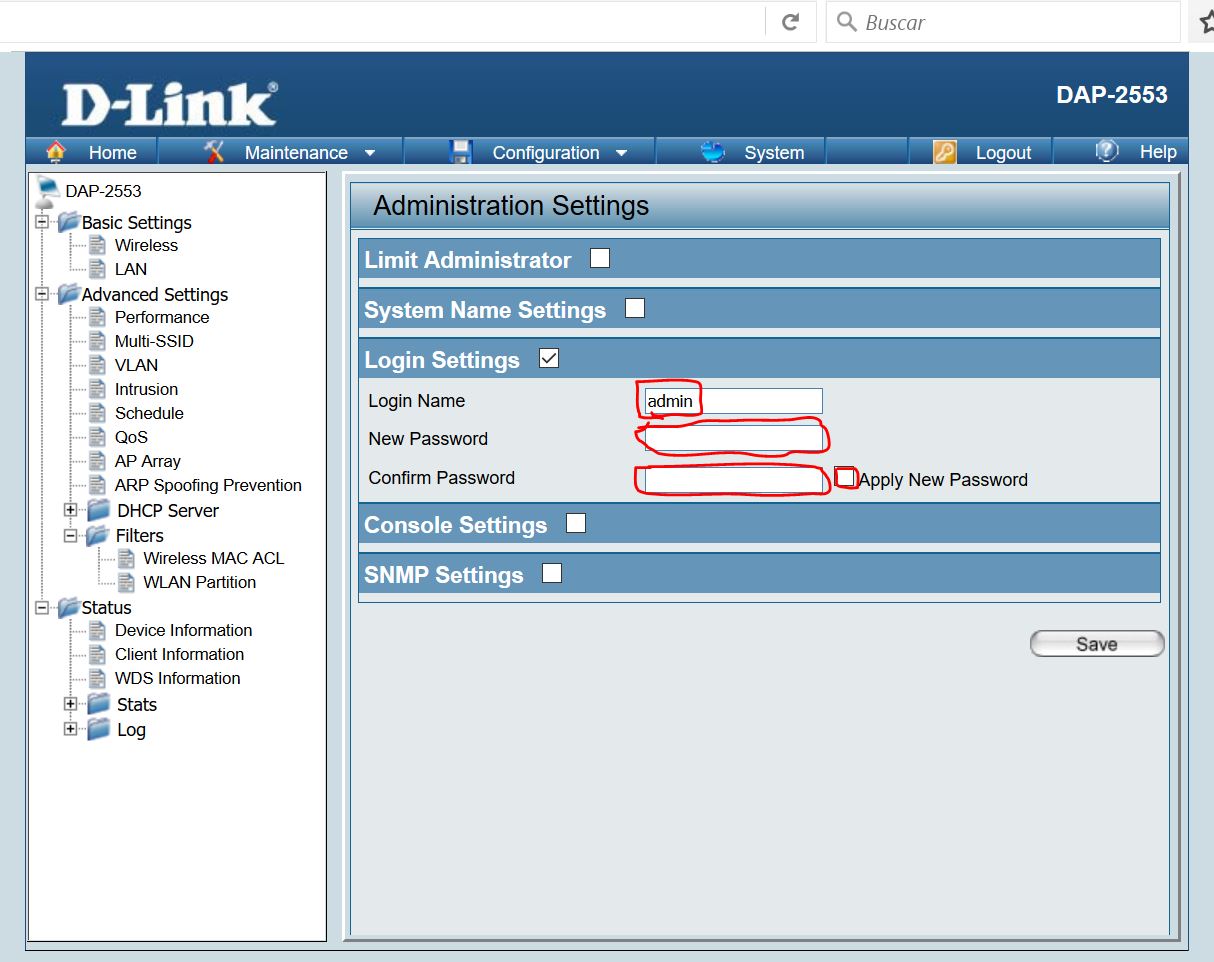This screenshot has height=962, width=1214.
Task: Click the Save button
Action: click(x=1097, y=644)
